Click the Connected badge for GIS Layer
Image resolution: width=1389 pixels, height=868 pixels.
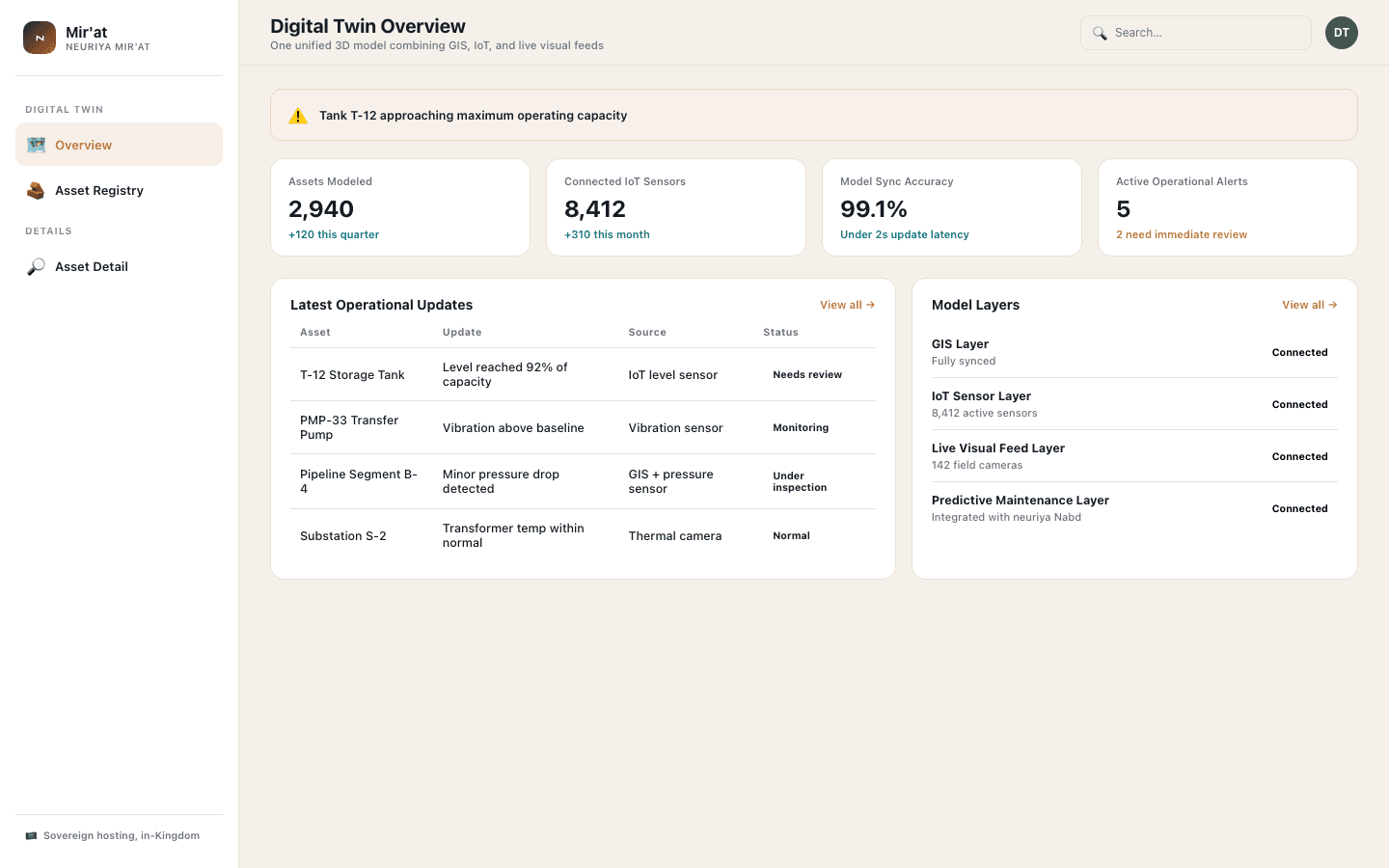[1299, 352]
